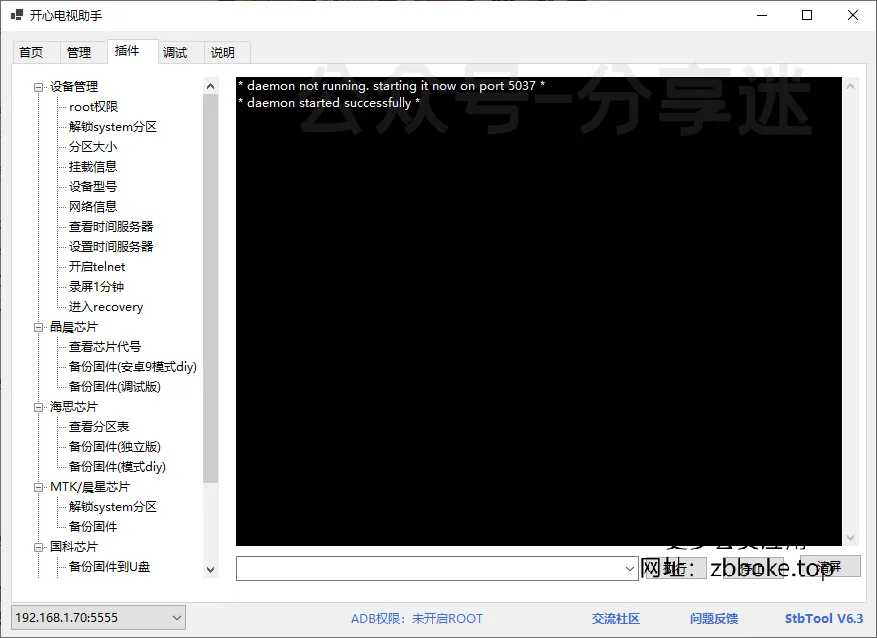Click the 晶晨芯片 category label
Screen dimensions: 877x638
click(x=74, y=327)
